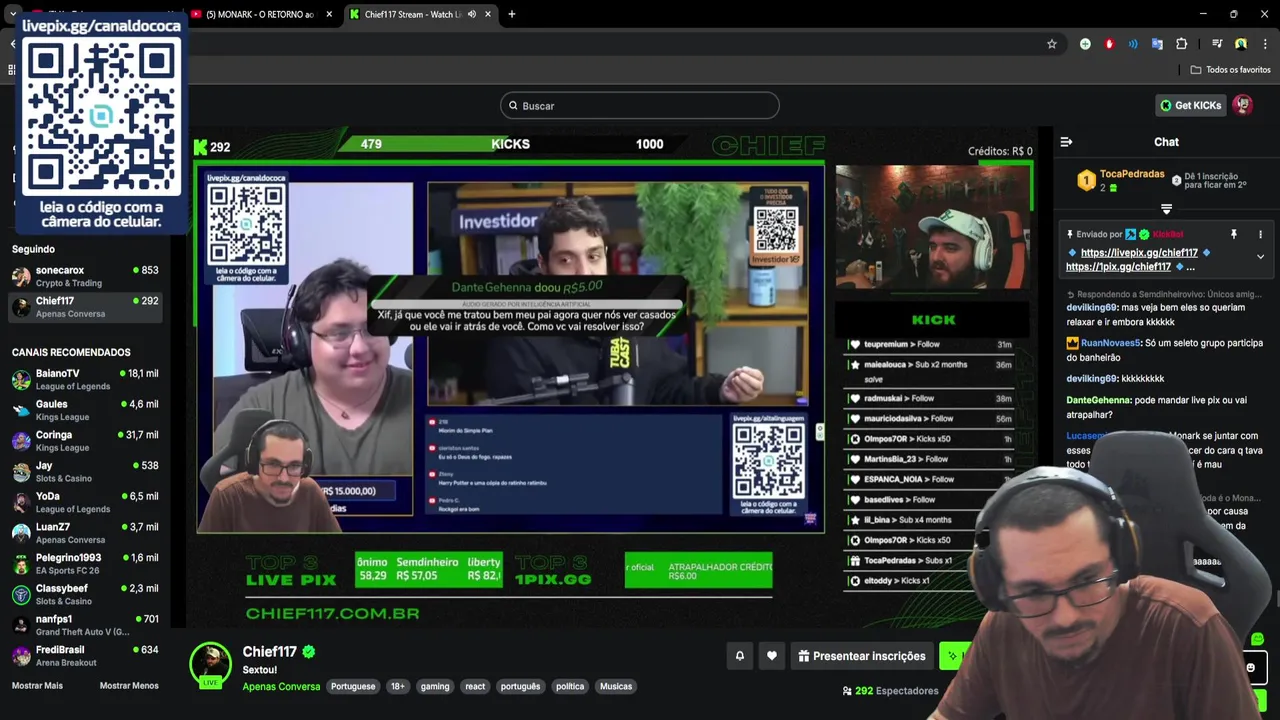Open the Jay Slots & Casino channel
This screenshot has height=720, width=1280.
click(x=85, y=472)
